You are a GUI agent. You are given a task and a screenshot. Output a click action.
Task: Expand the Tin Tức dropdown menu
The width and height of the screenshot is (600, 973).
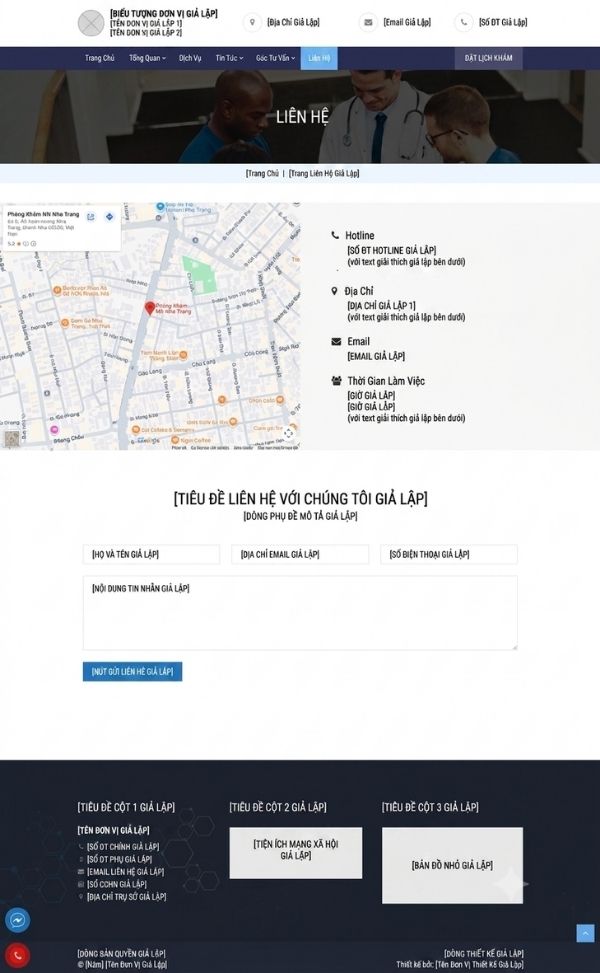tap(229, 58)
